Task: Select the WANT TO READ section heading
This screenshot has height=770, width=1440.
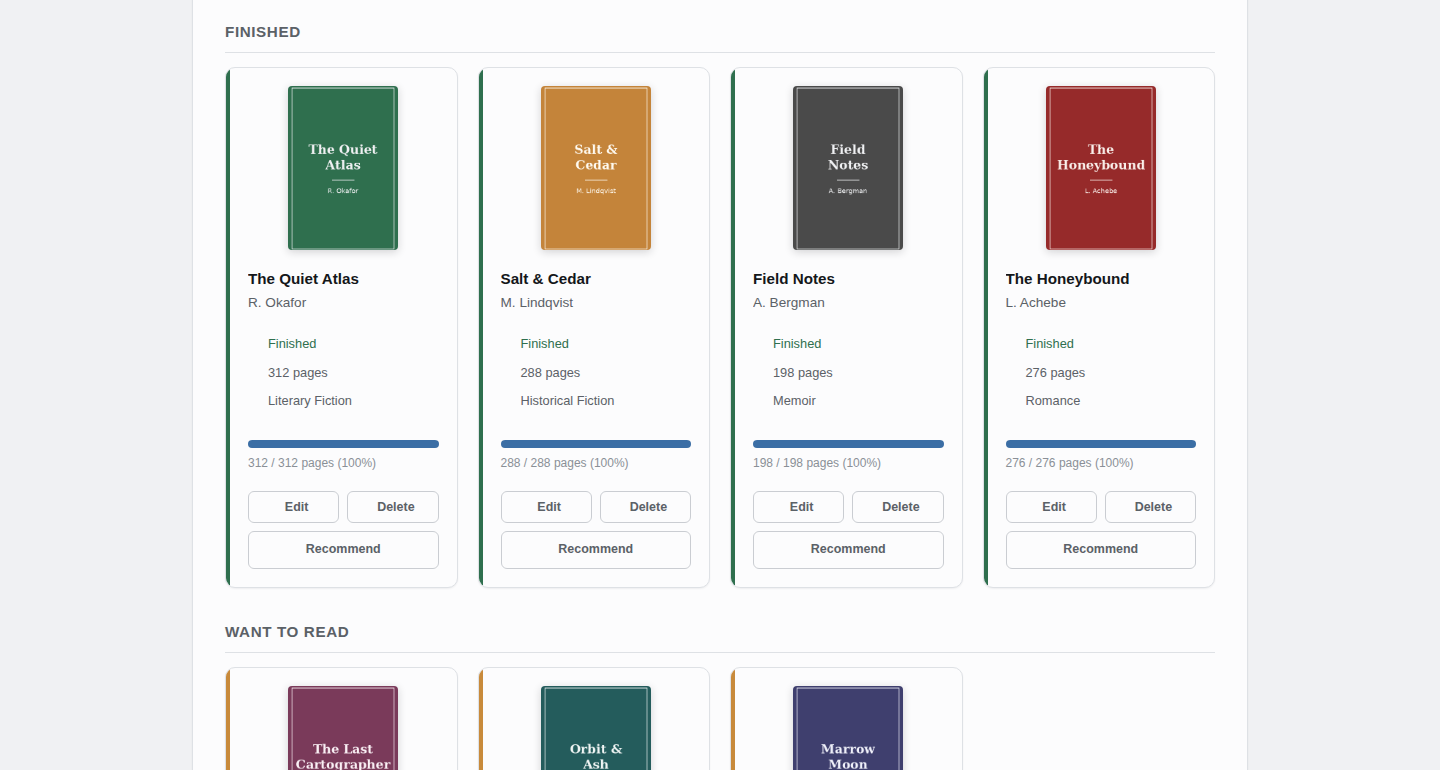Action: pyautogui.click(x=287, y=632)
